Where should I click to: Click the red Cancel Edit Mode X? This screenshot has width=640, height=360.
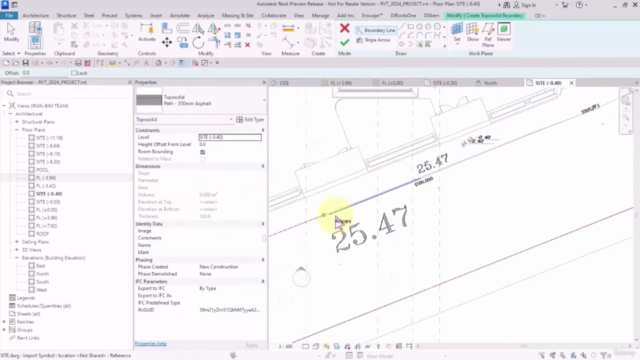click(344, 28)
